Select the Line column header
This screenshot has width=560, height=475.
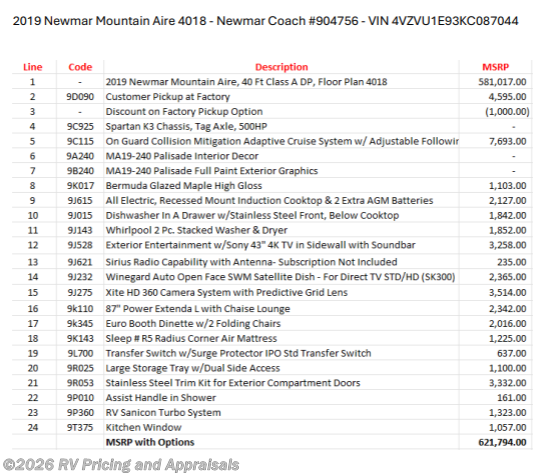pyautogui.click(x=33, y=67)
